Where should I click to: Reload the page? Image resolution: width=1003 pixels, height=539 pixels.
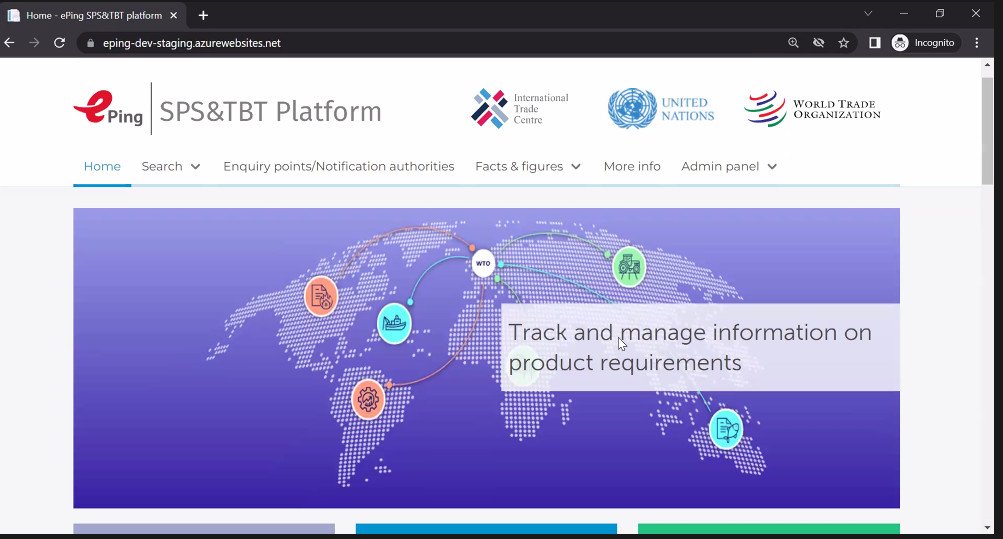[59, 43]
